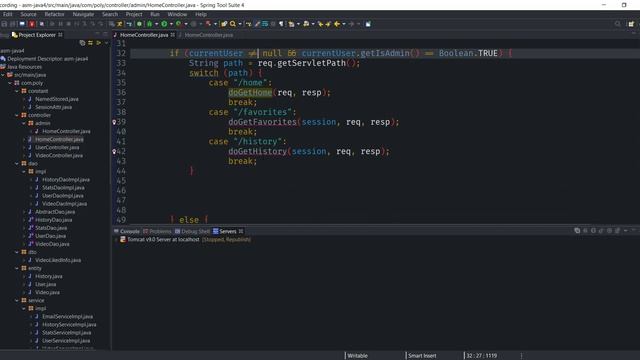
Task: Click the Writable status bar entry
Action: [x=358, y=356]
